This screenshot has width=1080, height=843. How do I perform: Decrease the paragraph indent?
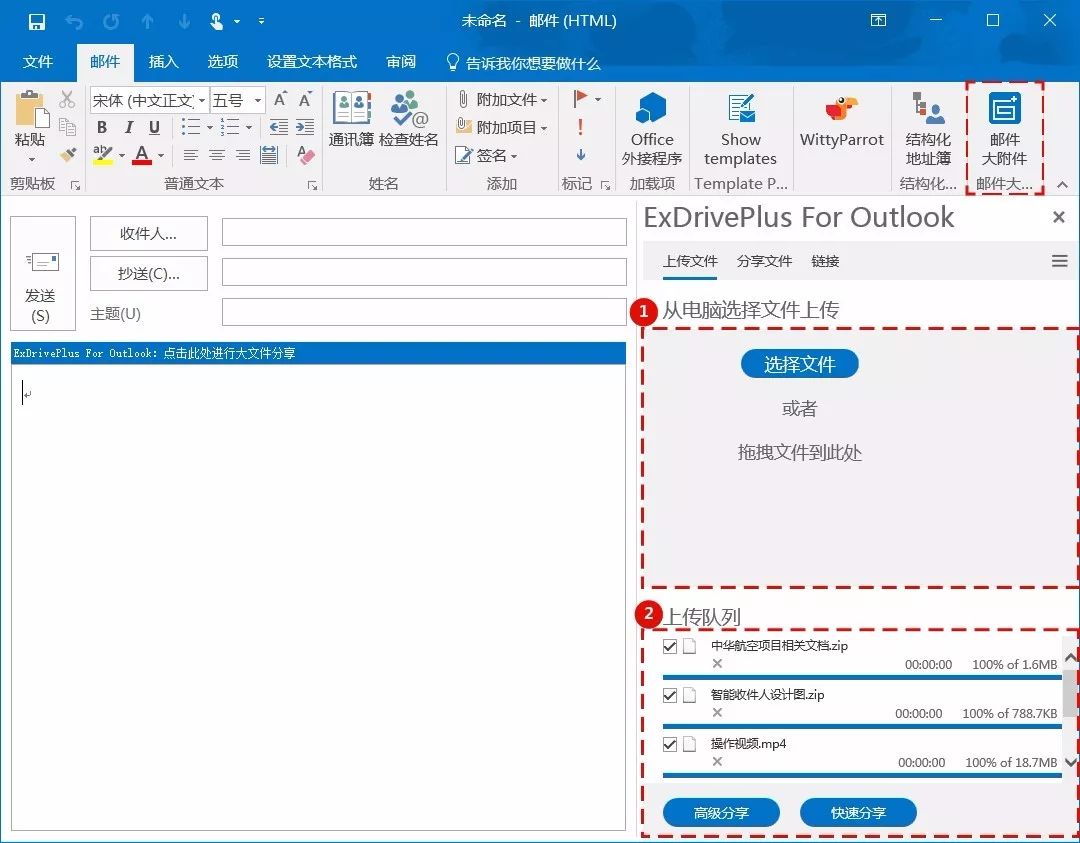point(279,127)
